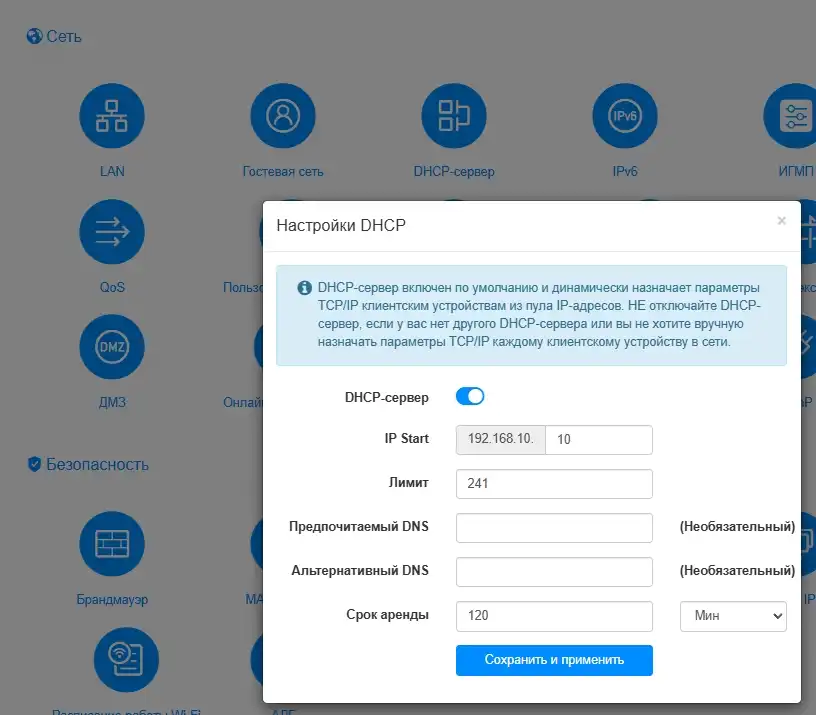The width and height of the screenshot is (816, 715).
Task: Select the Предпочитаемый DNS field
Action: pyautogui.click(x=554, y=527)
